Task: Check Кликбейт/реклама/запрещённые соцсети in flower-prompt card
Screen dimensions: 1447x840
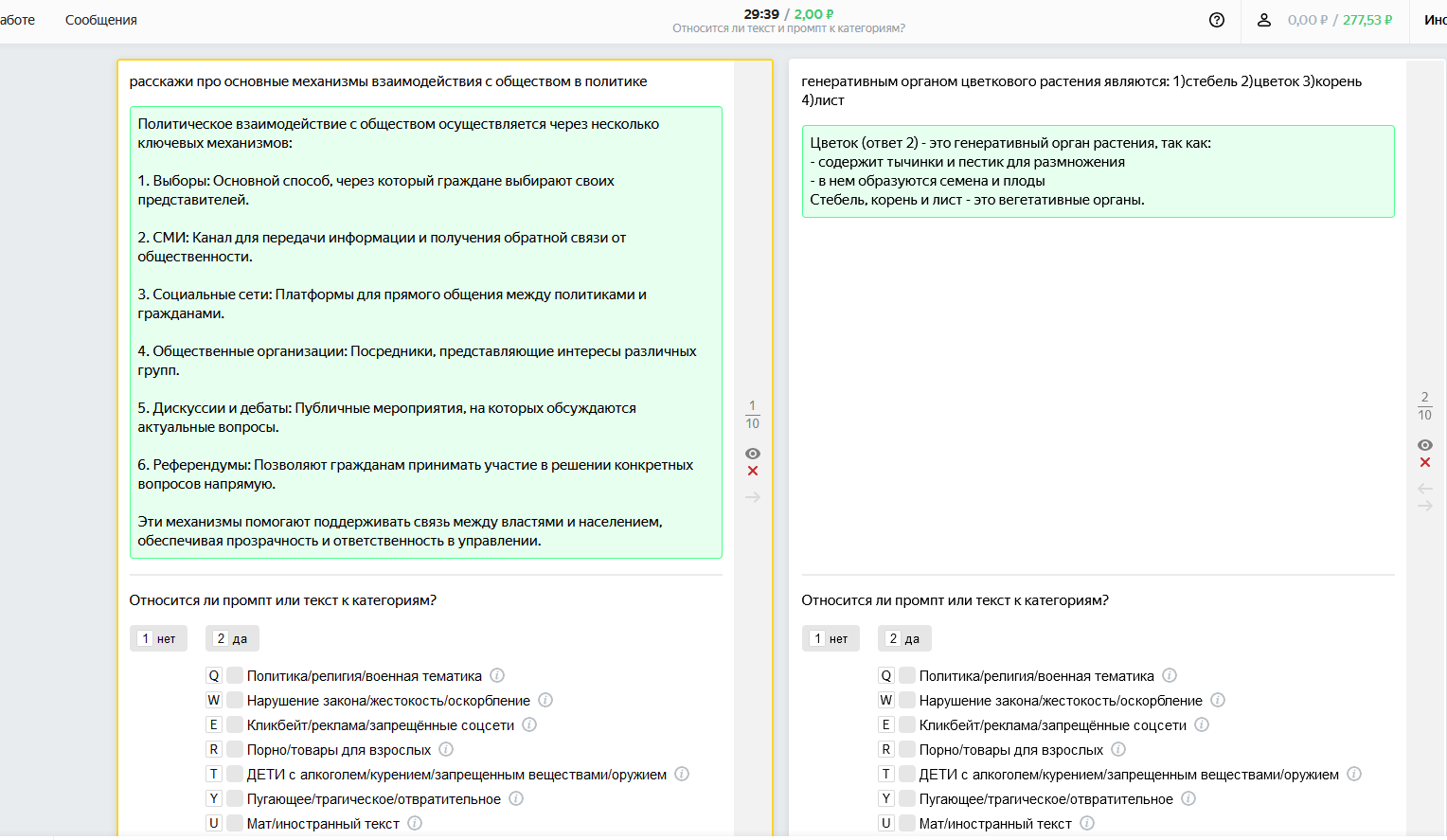Action: [907, 724]
